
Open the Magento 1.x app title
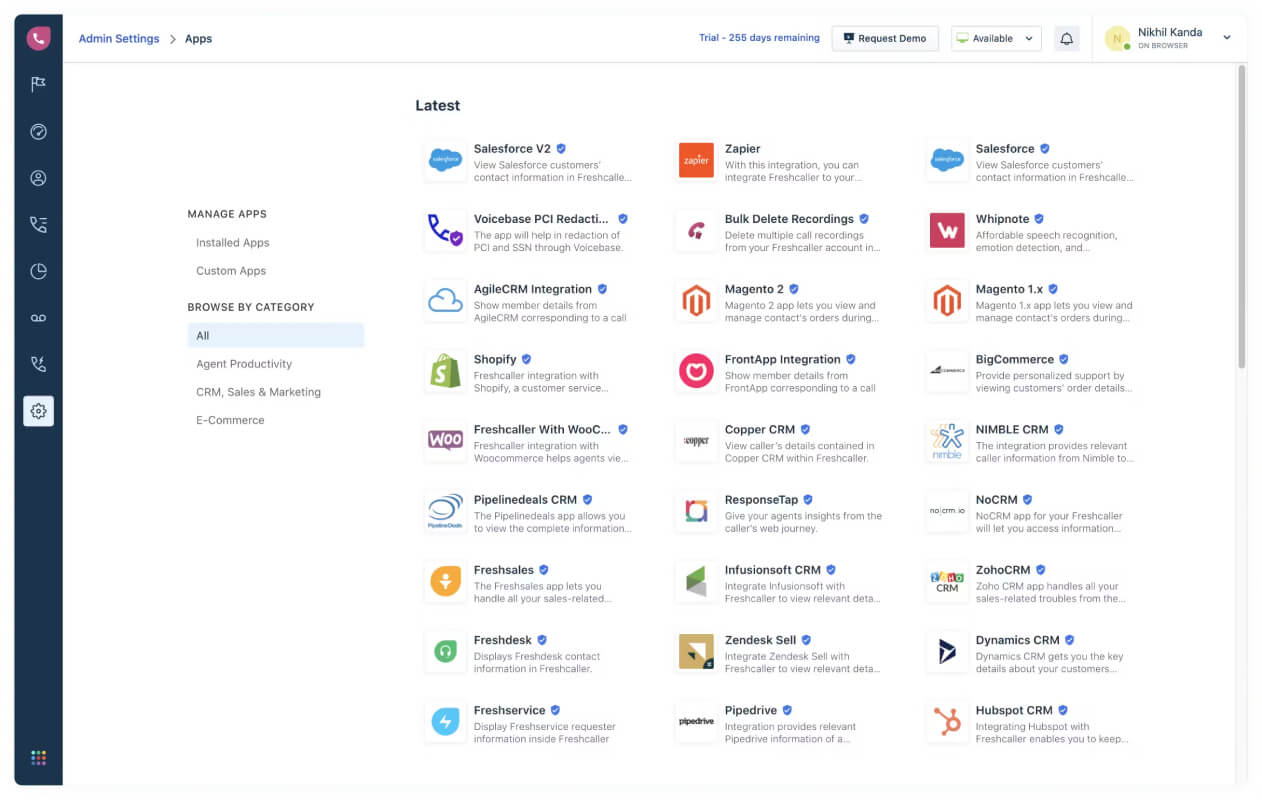click(1010, 289)
